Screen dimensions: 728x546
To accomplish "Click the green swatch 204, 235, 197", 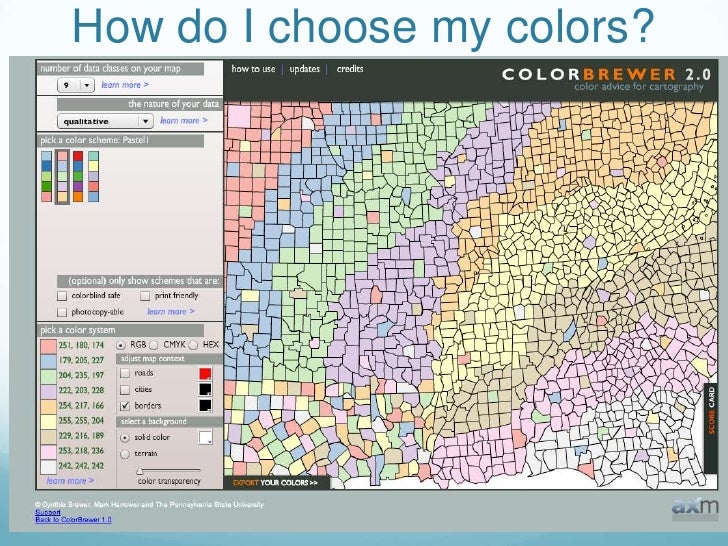I will 48,376.
